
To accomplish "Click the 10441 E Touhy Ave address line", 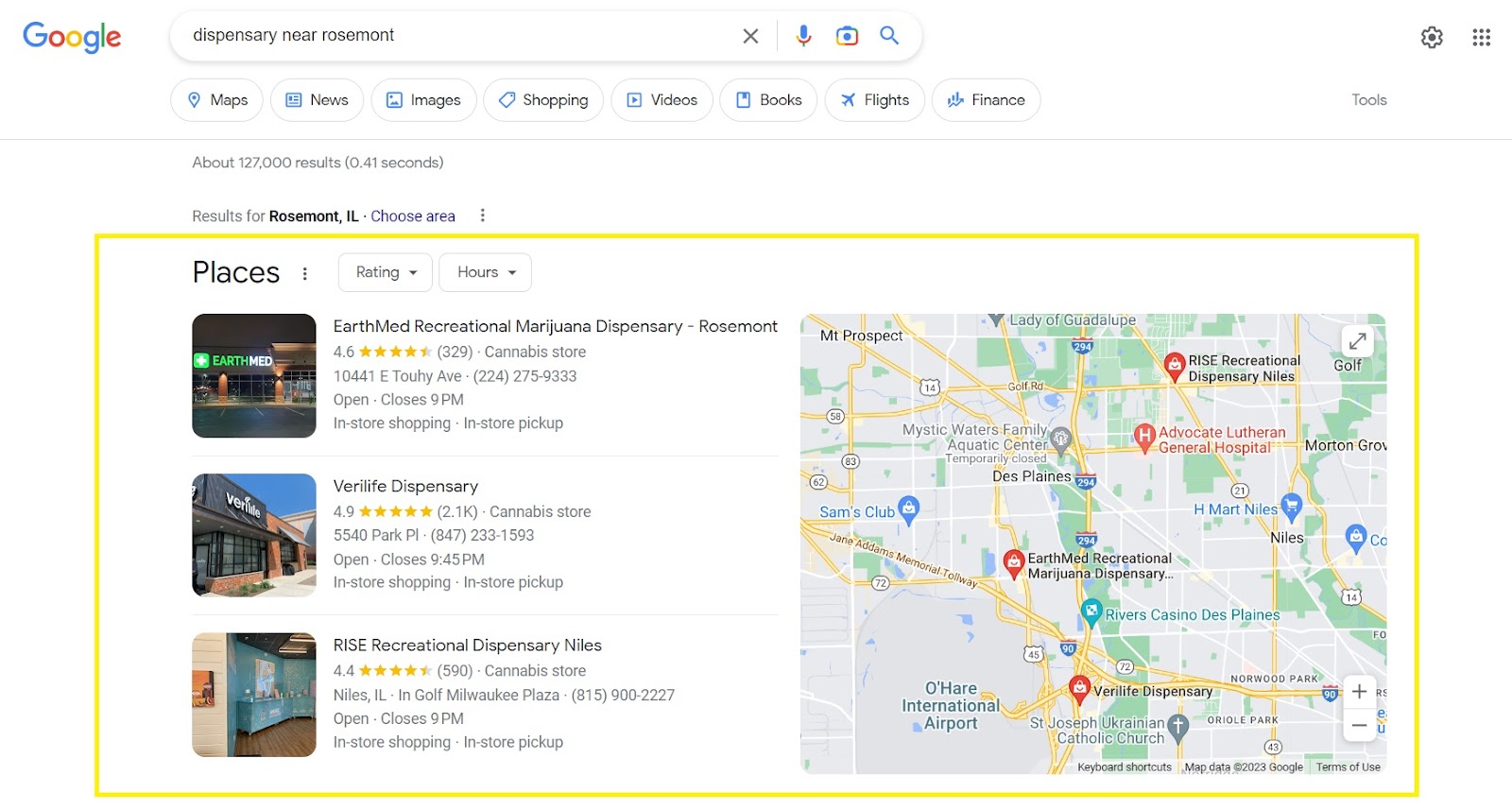I will (x=398, y=376).
